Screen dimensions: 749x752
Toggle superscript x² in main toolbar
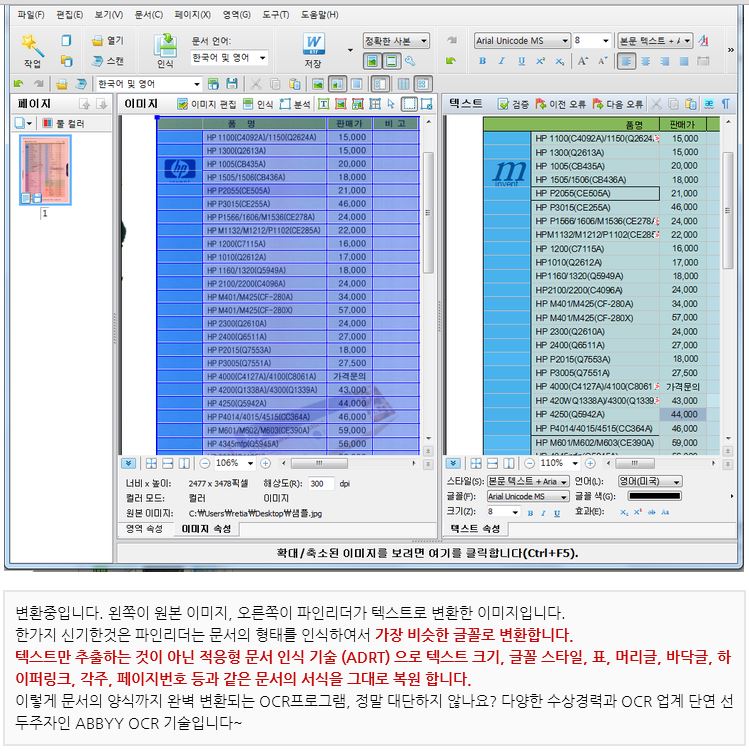pyautogui.click(x=540, y=61)
